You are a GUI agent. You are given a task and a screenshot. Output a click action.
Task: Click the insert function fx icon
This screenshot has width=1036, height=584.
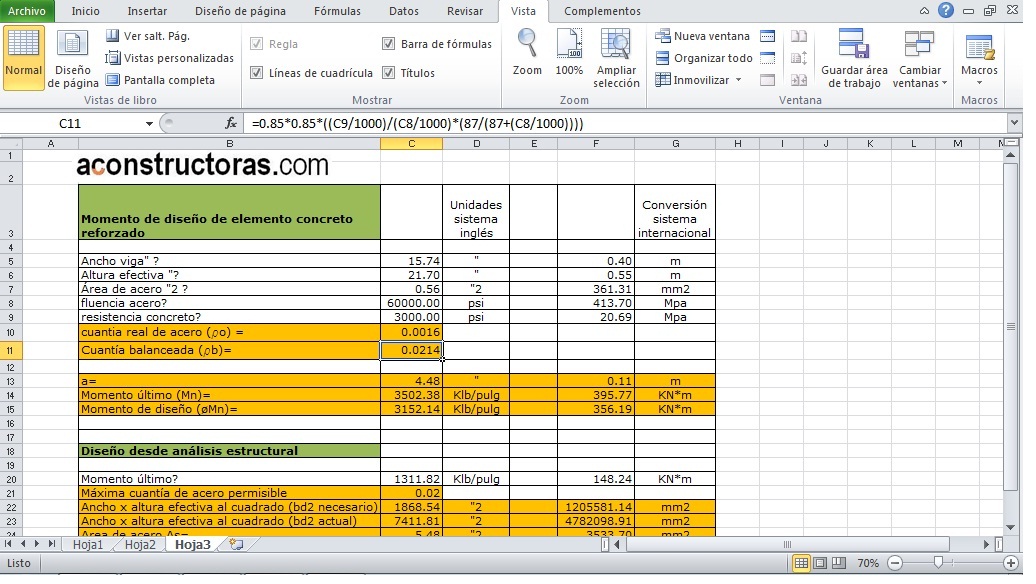coord(231,124)
